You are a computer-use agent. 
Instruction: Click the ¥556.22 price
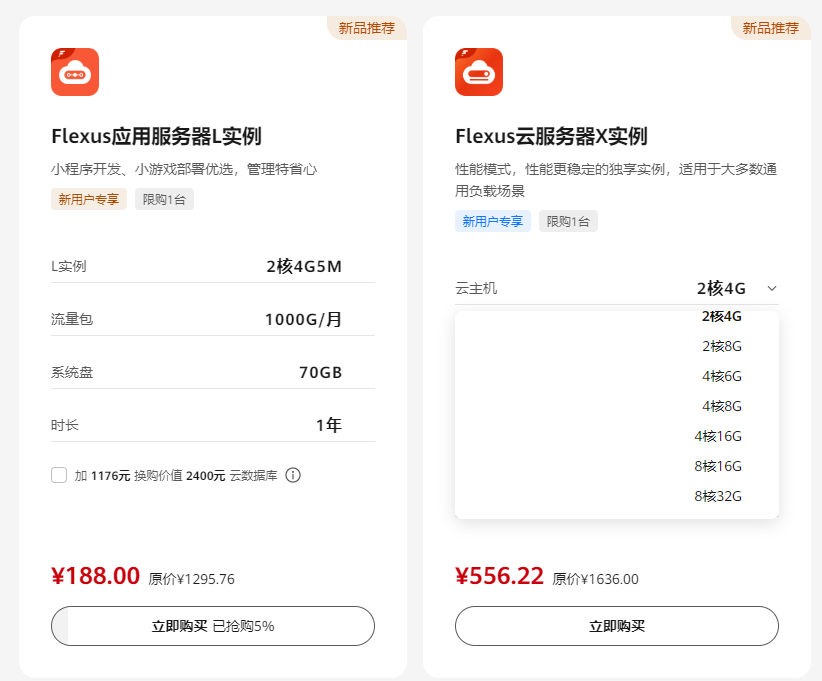499,576
